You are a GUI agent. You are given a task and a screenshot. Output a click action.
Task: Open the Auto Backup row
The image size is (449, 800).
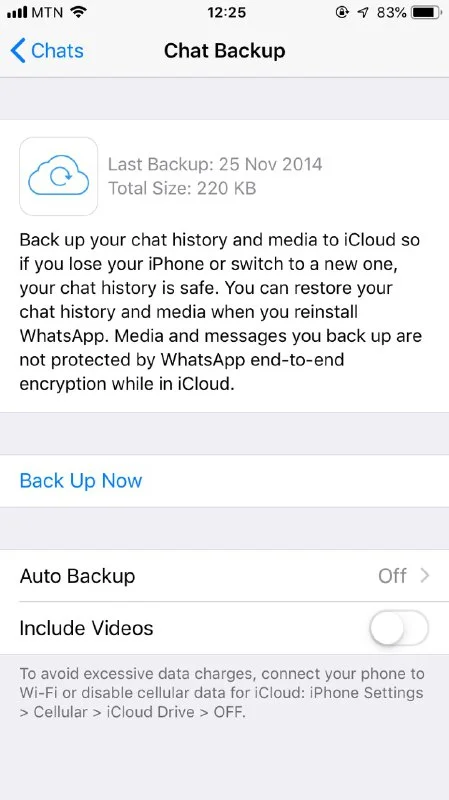pos(224,576)
